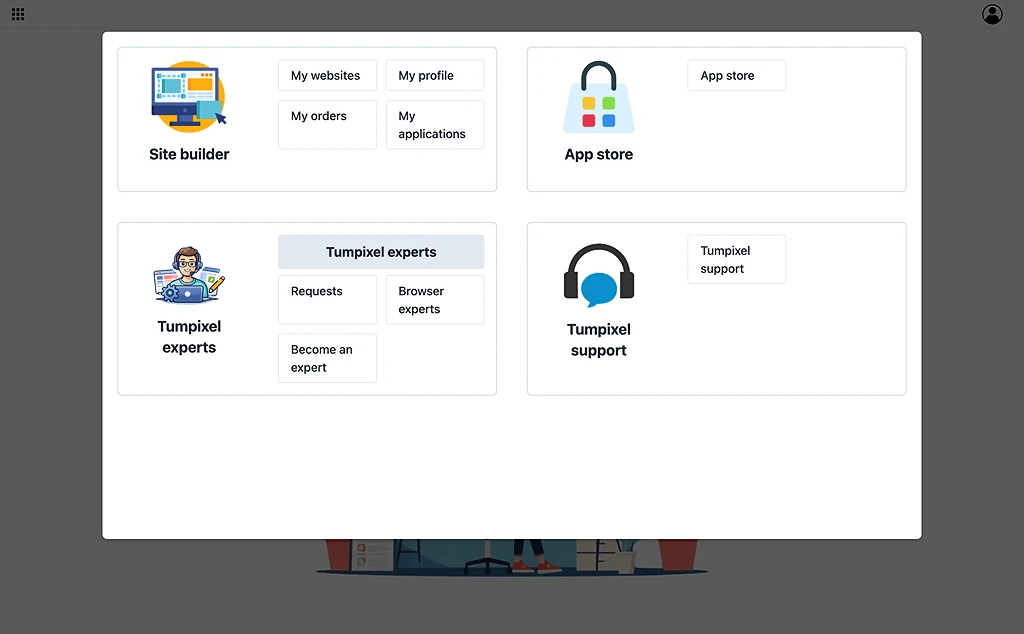
Task: Go to My profile
Action: pyautogui.click(x=435, y=76)
